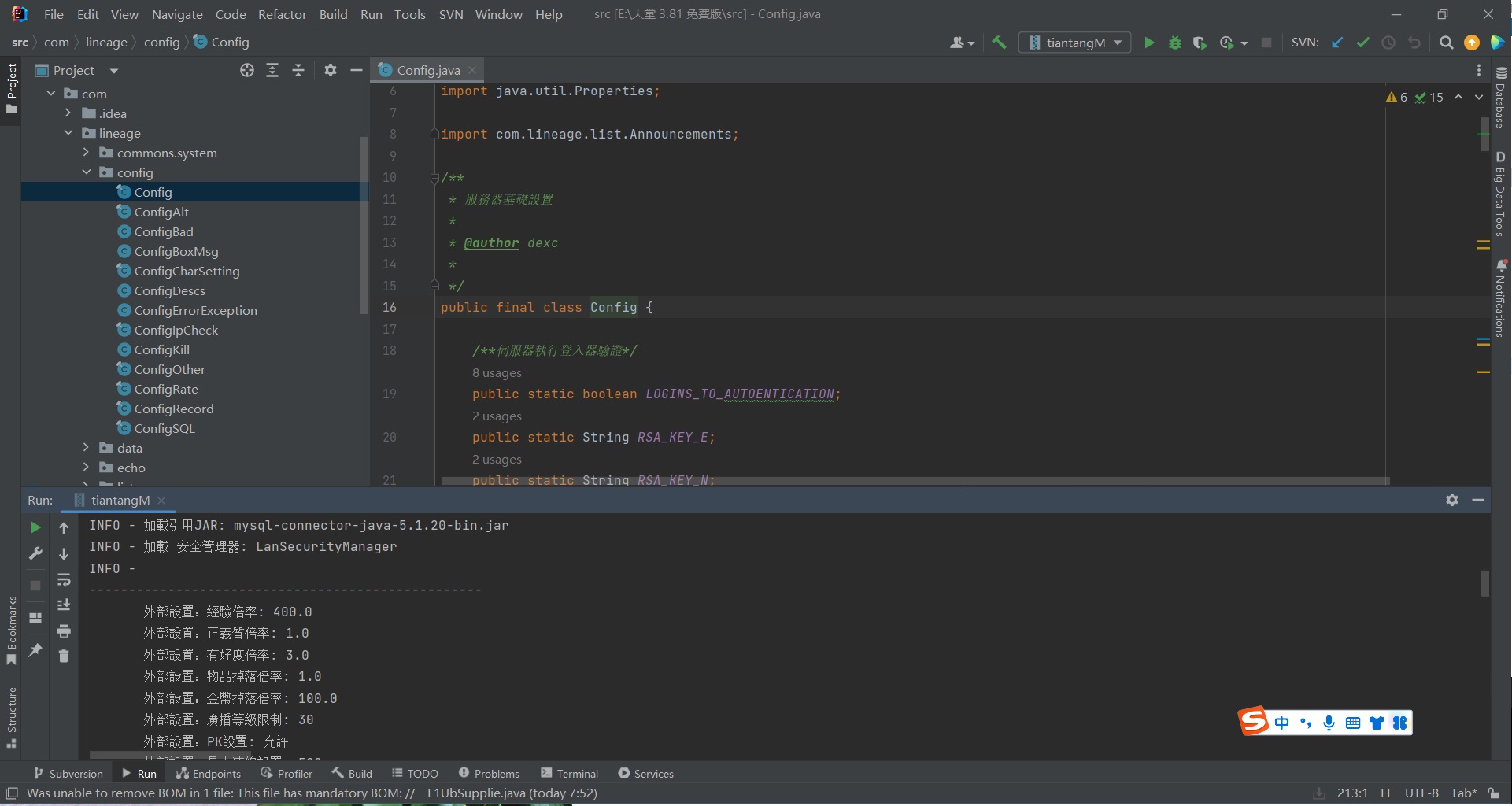Open the Tools menu
This screenshot has height=806, width=1512.
point(409,14)
